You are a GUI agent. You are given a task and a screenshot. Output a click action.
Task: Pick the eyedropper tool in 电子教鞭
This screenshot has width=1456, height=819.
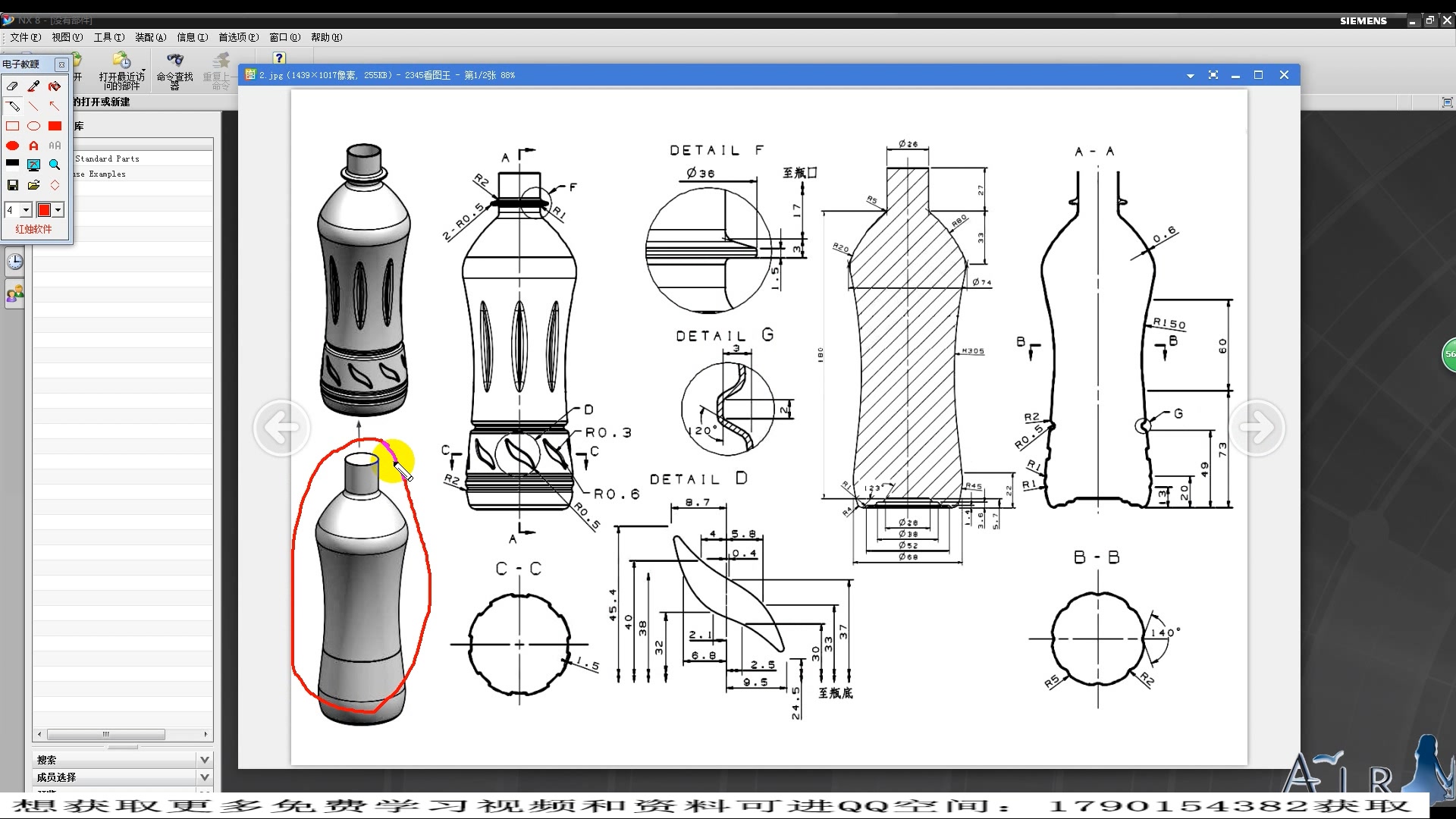(33, 86)
